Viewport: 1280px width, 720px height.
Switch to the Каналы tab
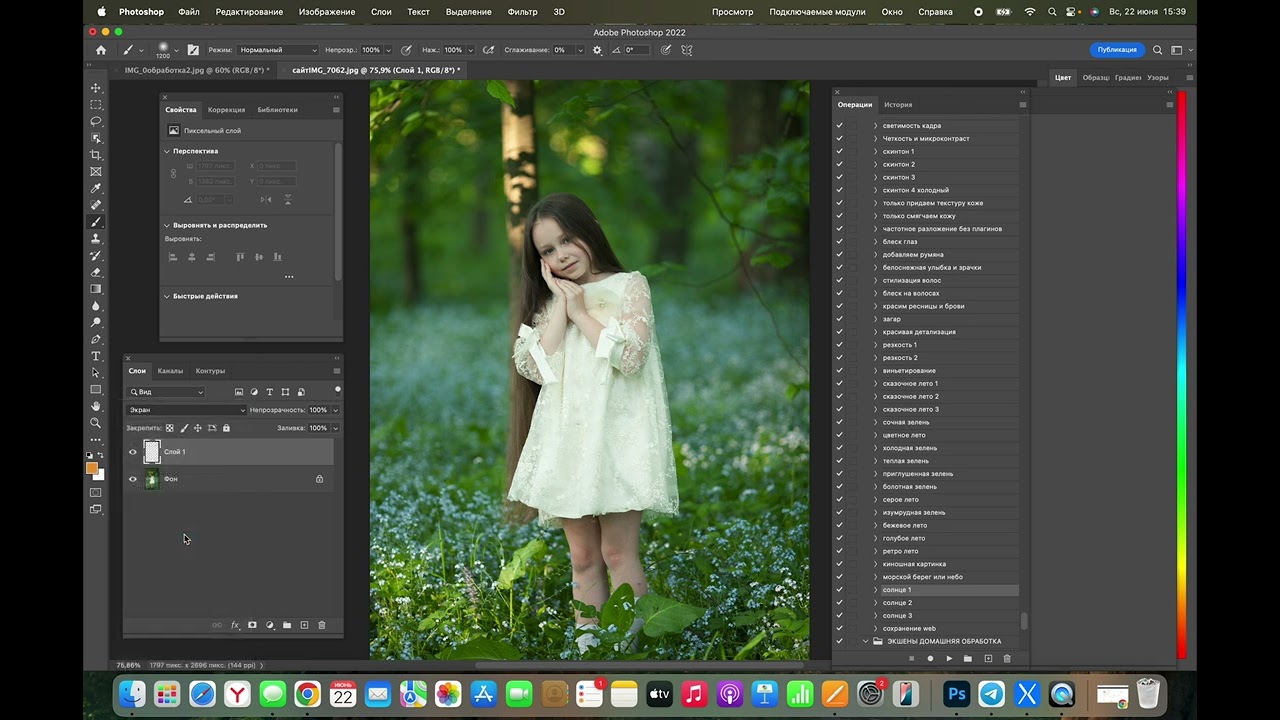(x=170, y=371)
